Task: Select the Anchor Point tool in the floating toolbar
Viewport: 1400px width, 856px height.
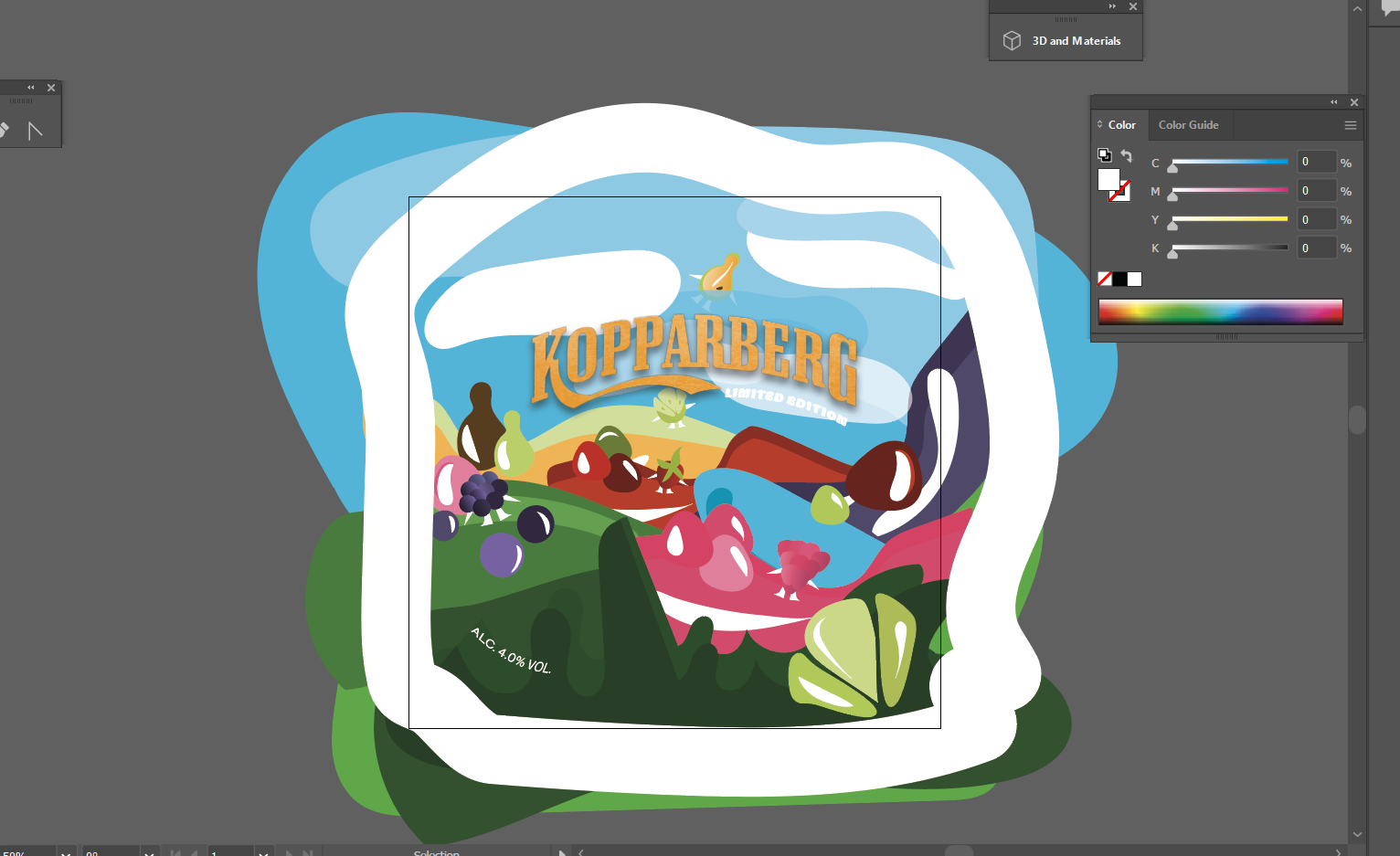Action: click(x=36, y=131)
